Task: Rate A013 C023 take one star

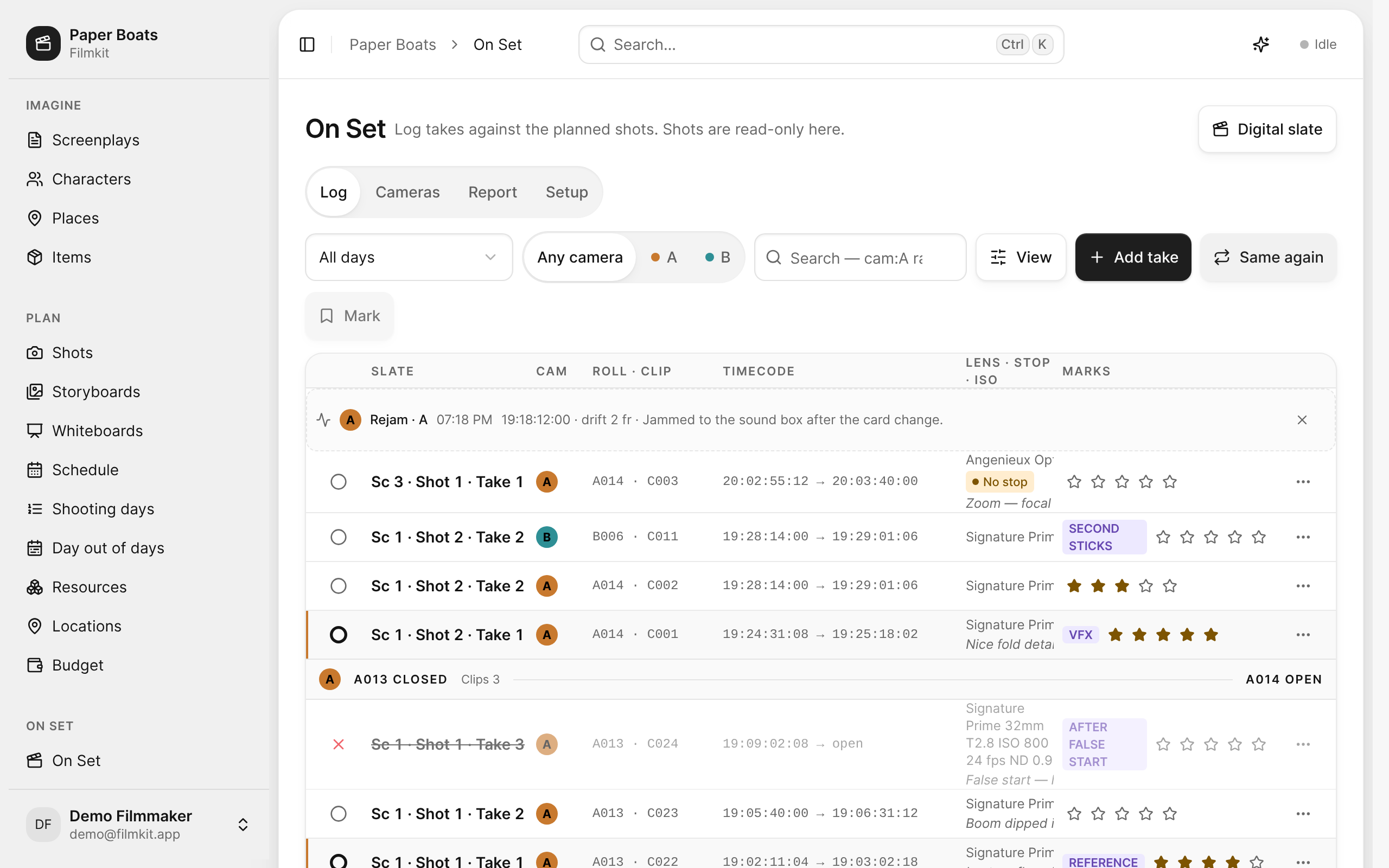Action: tap(1074, 813)
